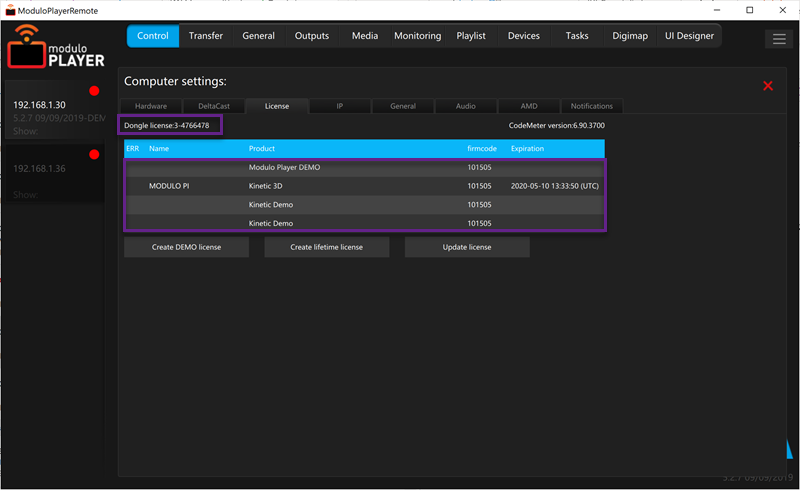Screen dimensions: 800x490
Task: Click the Modulo Player logo
Action: coord(56,45)
